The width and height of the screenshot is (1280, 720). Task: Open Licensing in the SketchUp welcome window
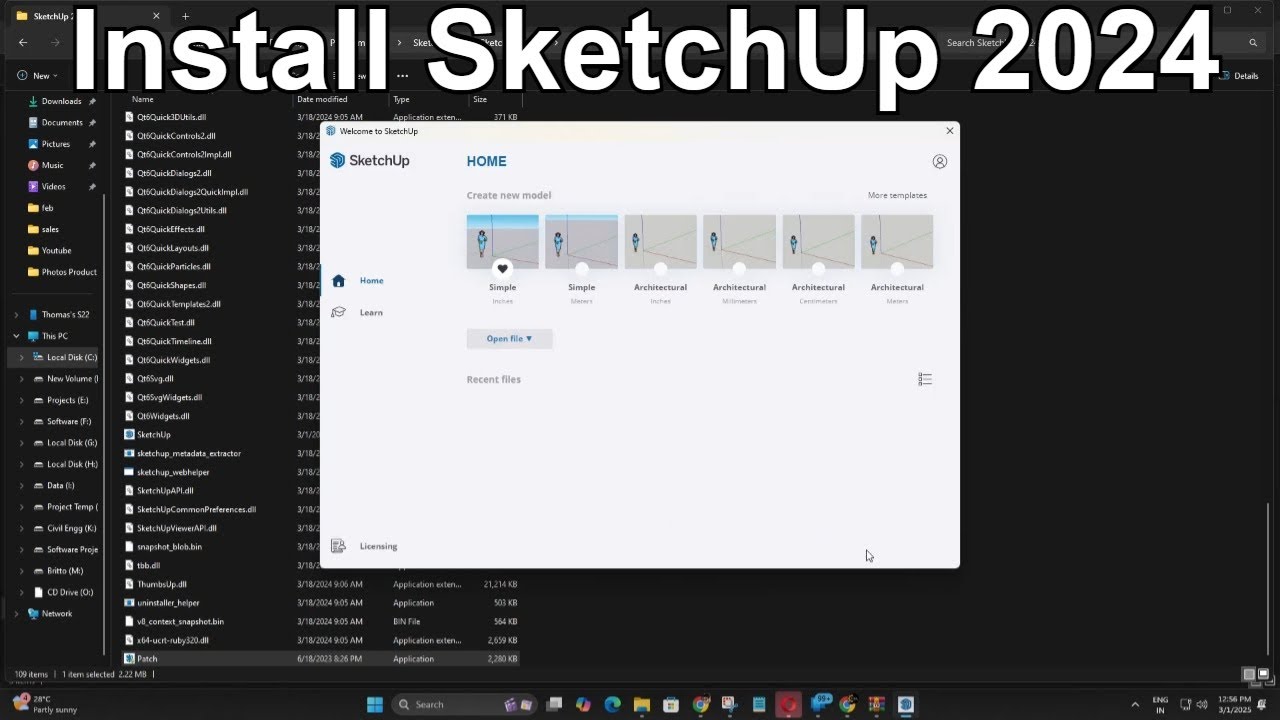point(365,546)
